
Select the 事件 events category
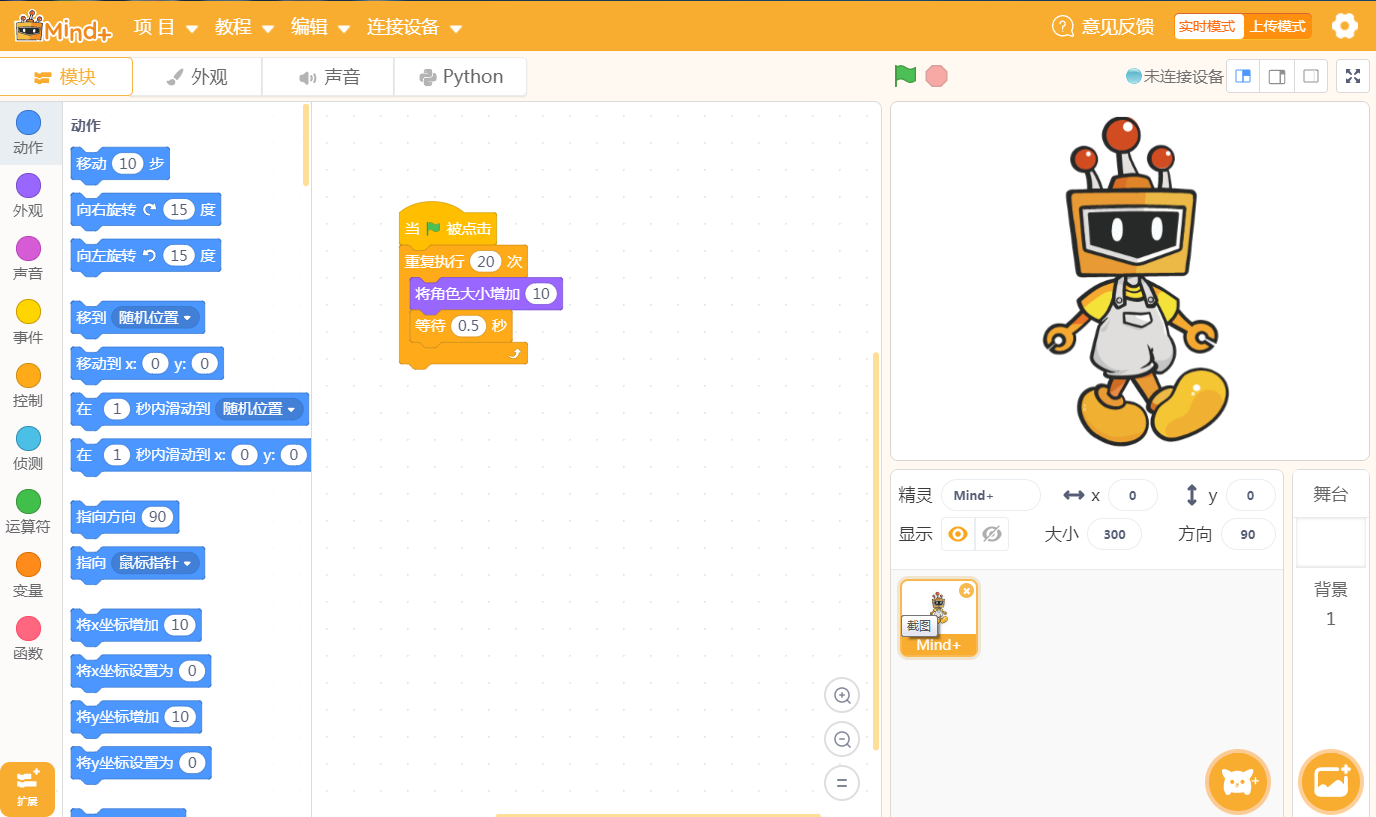click(28, 322)
